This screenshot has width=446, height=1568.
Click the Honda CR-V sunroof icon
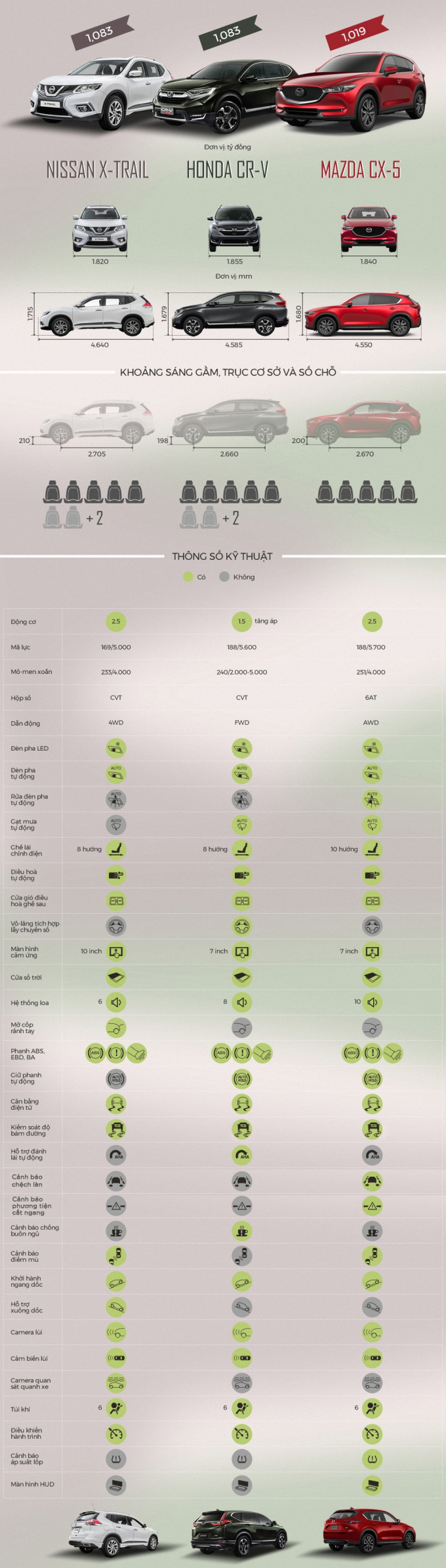[x=242, y=977]
